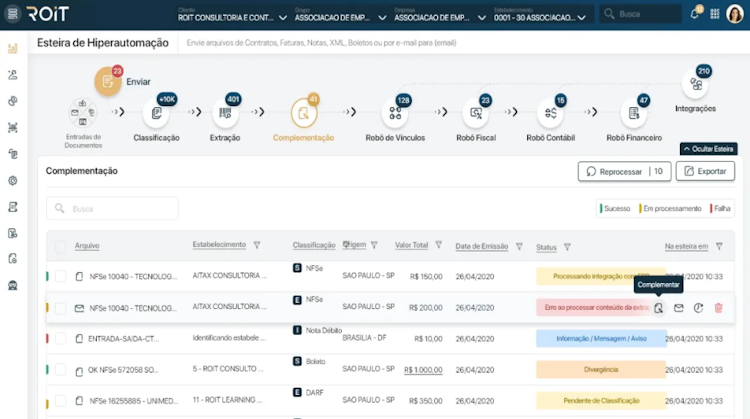Click the ROIT logo
This screenshot has width=750, height=419.
click(x=48, y=14)
